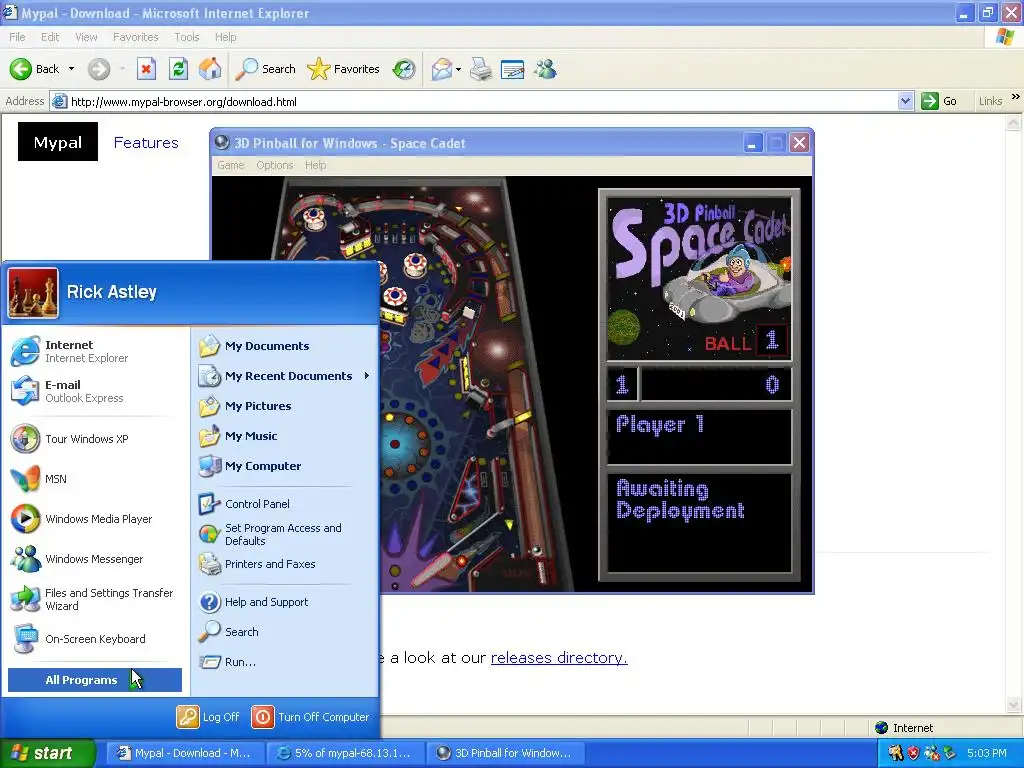This screenshot has height=768, width=1024.
Task: Open E-mail Outlook Express in Start menu
Action: pyautogui.click(x=95, y=391)
